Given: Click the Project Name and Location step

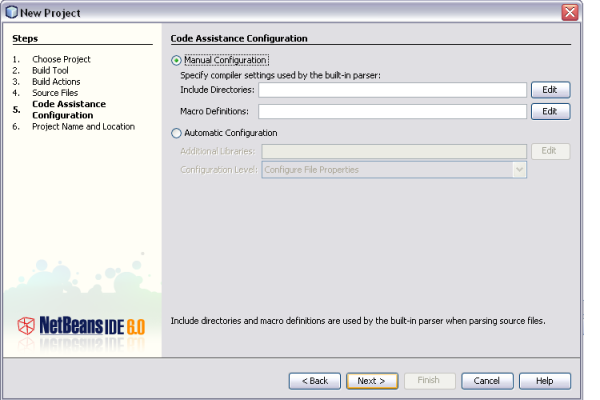Looking at the screenshot, I should [x=83, y=127].
